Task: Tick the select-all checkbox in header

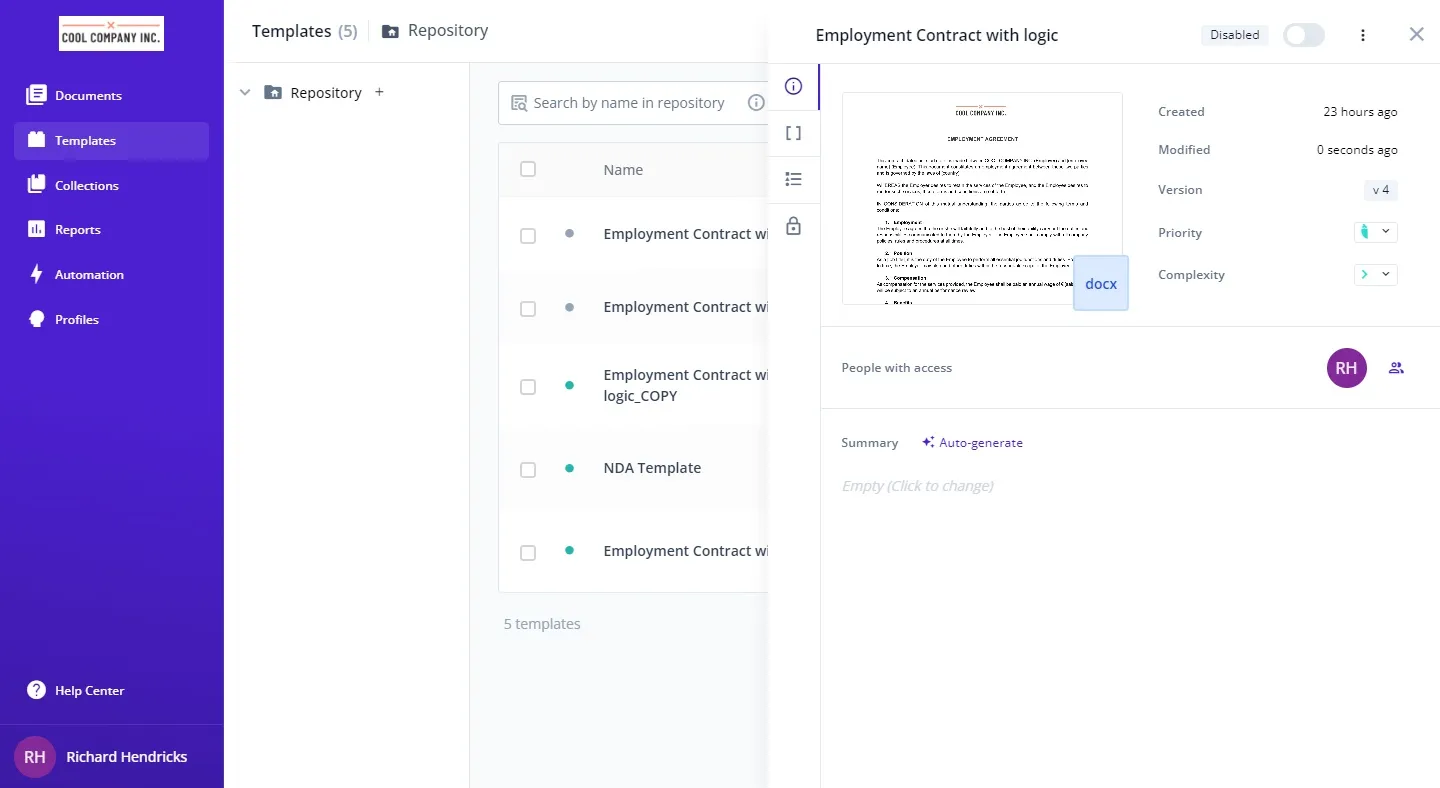Action: [528, 169]
